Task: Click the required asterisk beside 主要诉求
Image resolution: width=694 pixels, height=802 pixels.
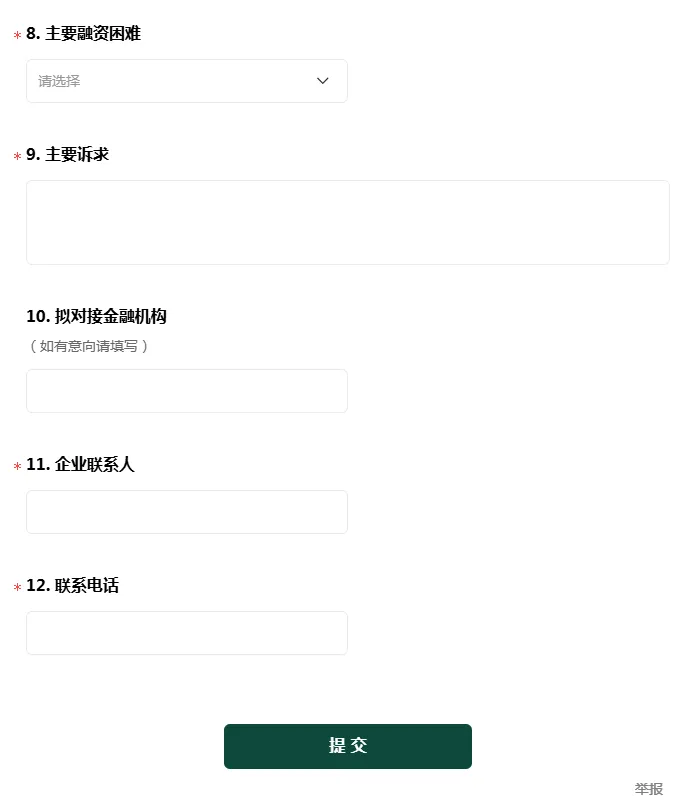Action: click(17, 157)
